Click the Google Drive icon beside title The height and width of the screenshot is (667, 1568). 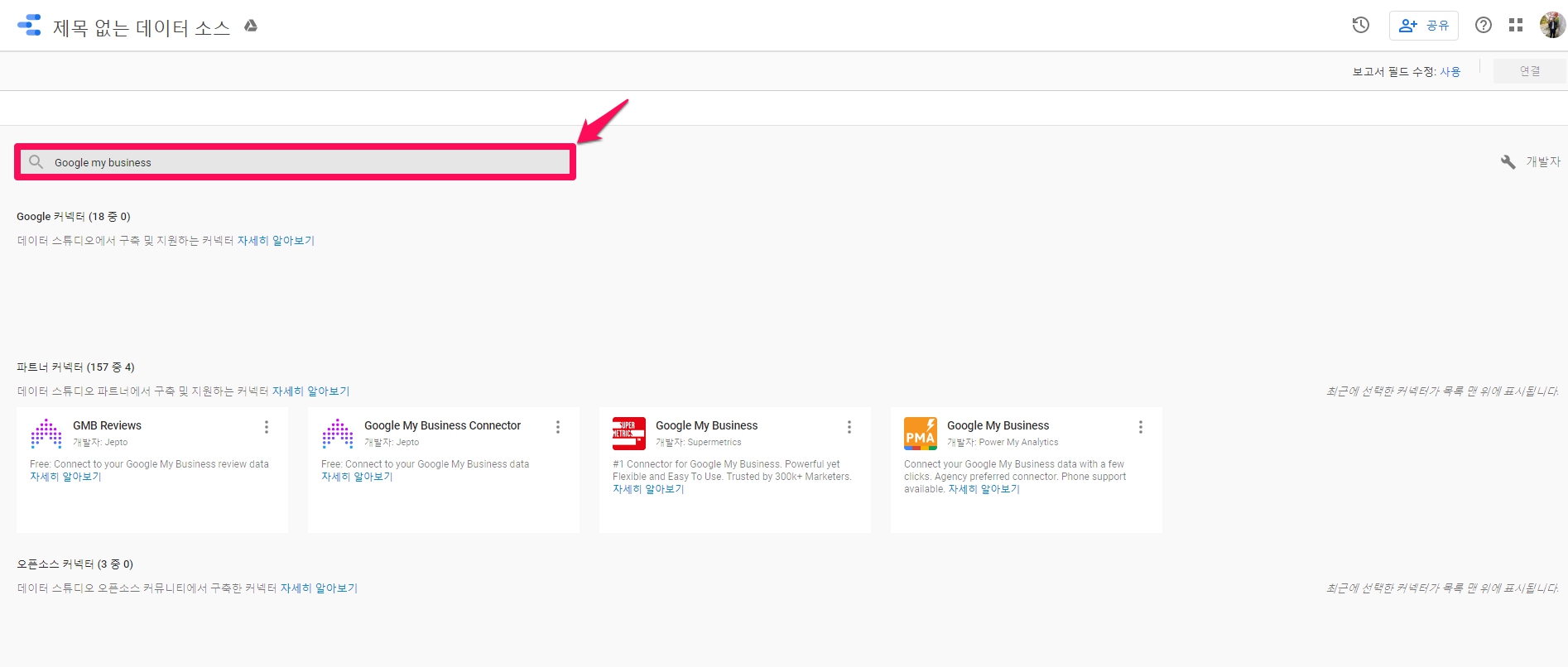(251, 26)
